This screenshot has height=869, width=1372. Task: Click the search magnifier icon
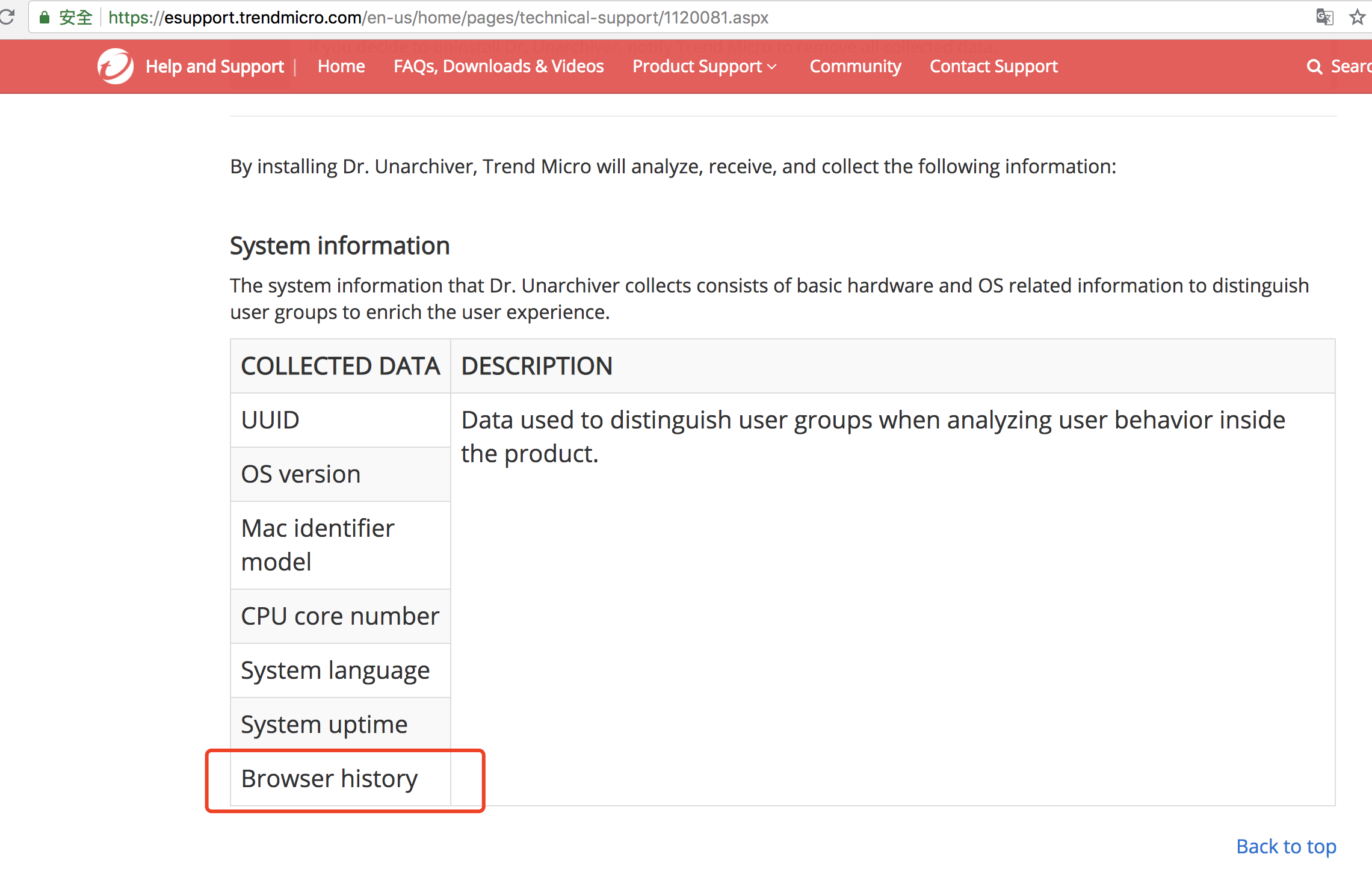[1314, 67]
